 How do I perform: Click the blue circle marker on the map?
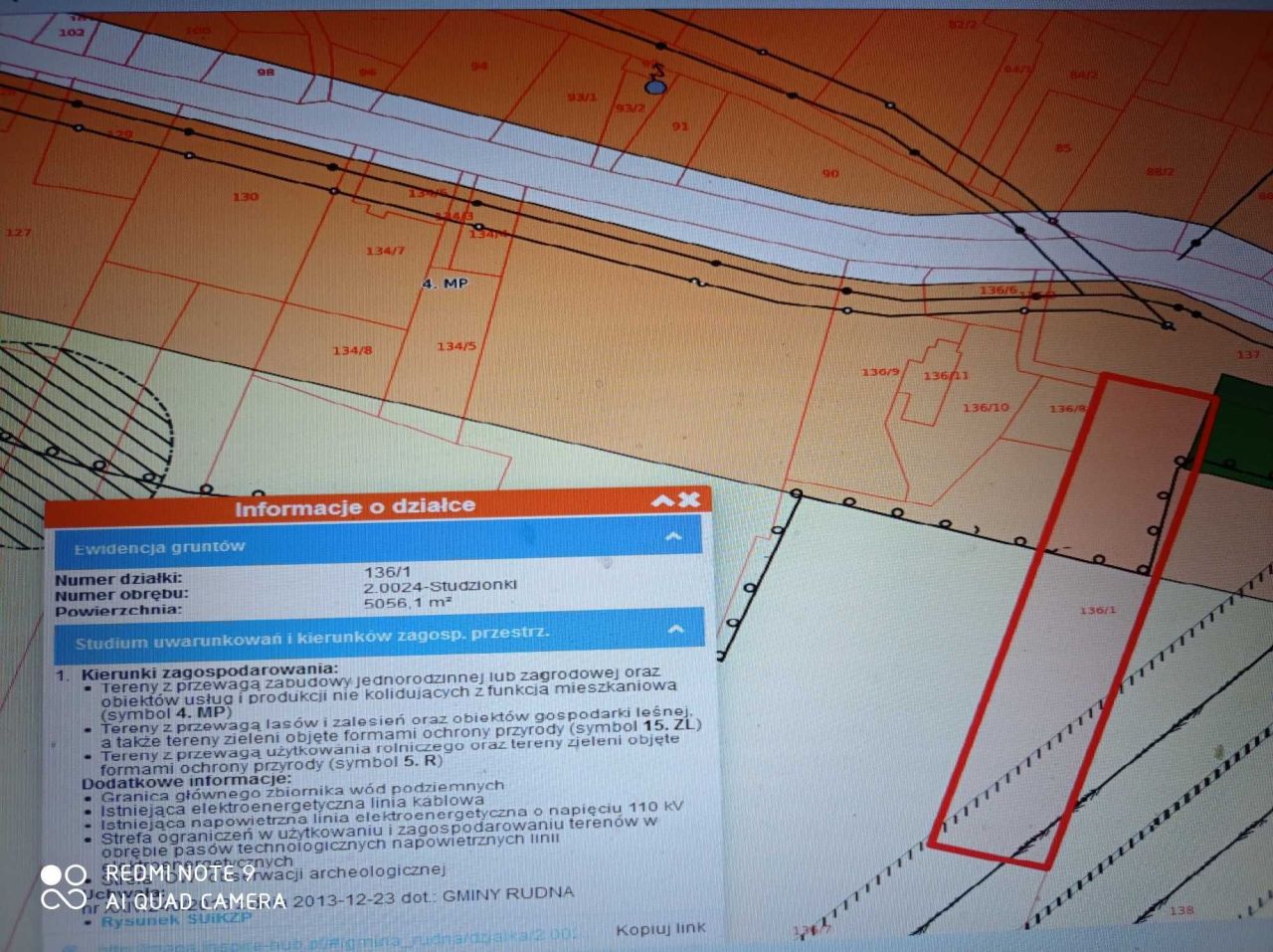click(x=654, y=87)
